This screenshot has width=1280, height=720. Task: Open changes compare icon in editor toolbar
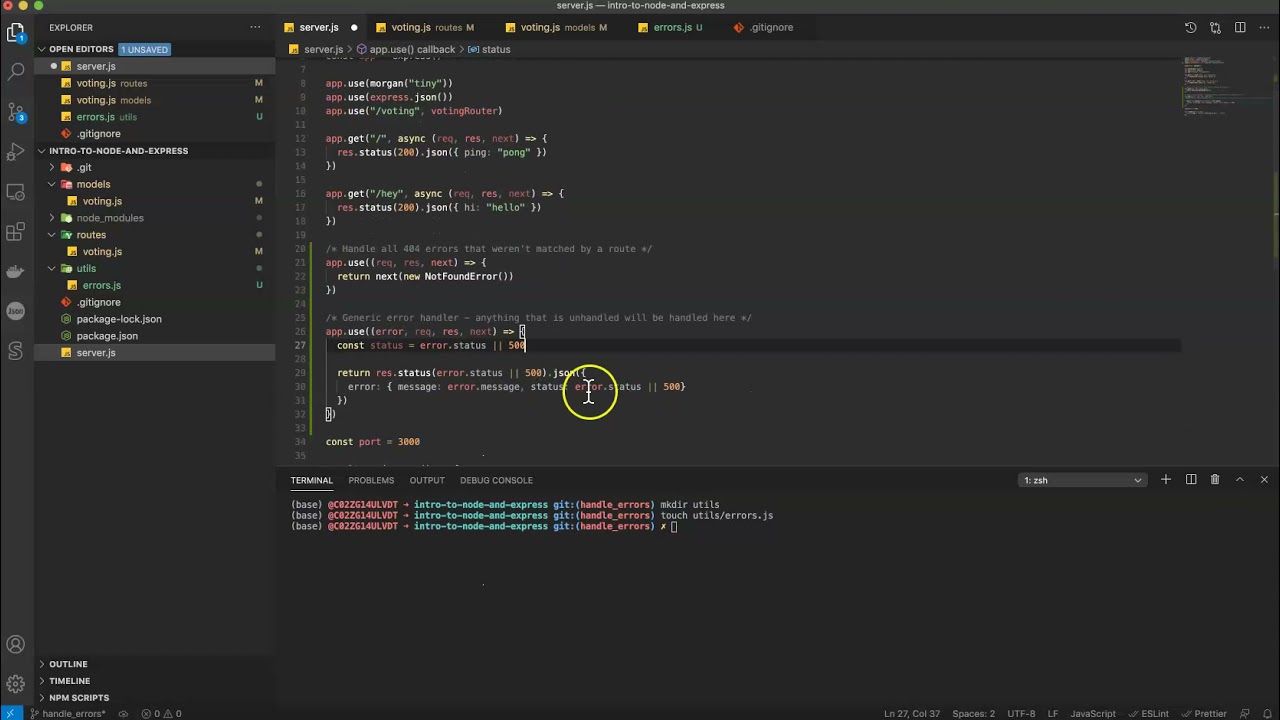(x=1215, y=27)
